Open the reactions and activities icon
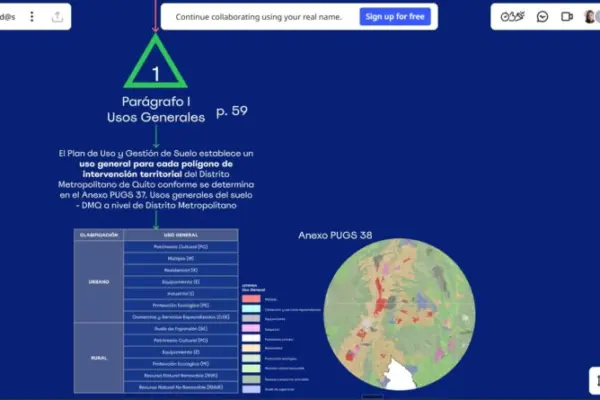600x400 pixels. point(513,16)
